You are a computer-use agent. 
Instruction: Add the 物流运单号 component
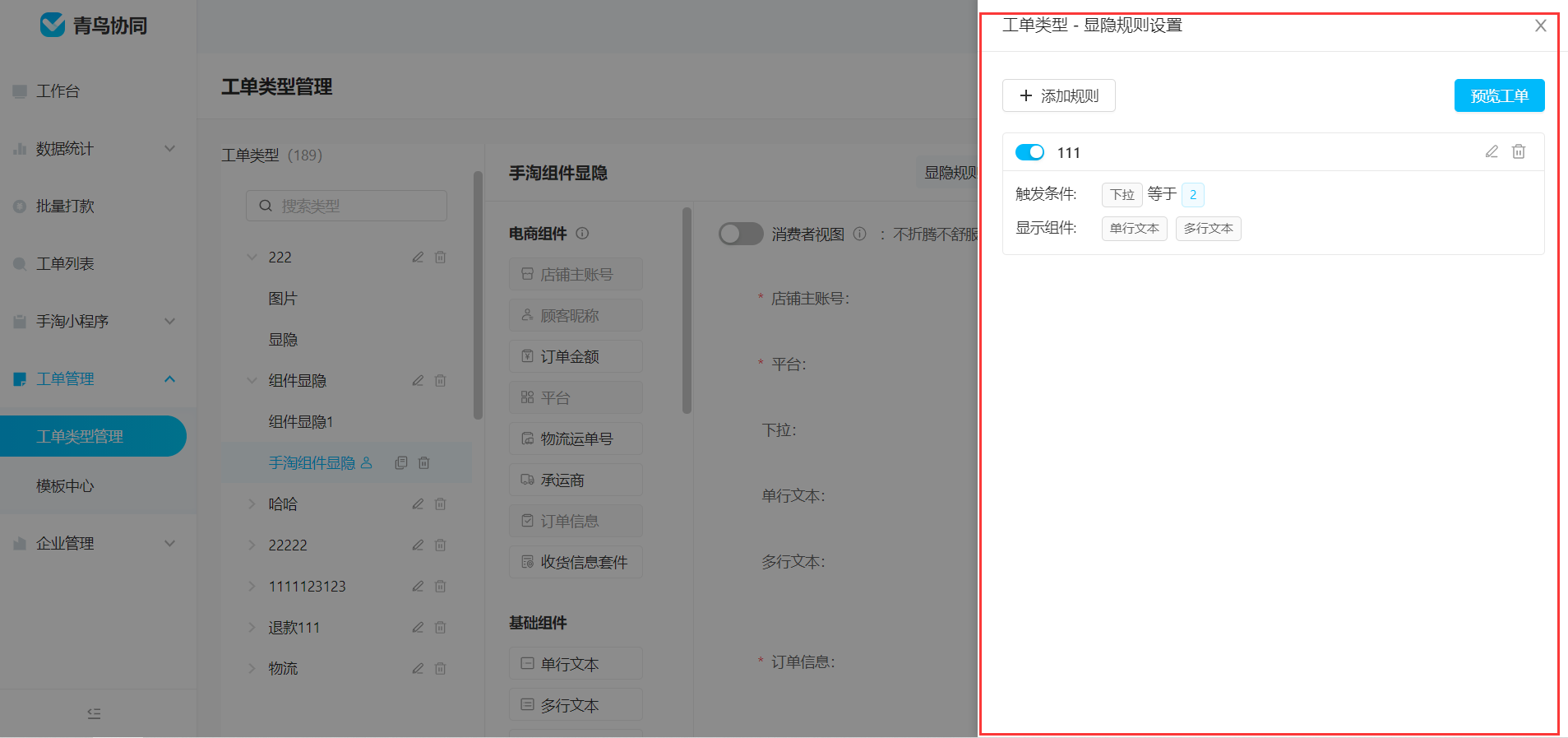576,439
